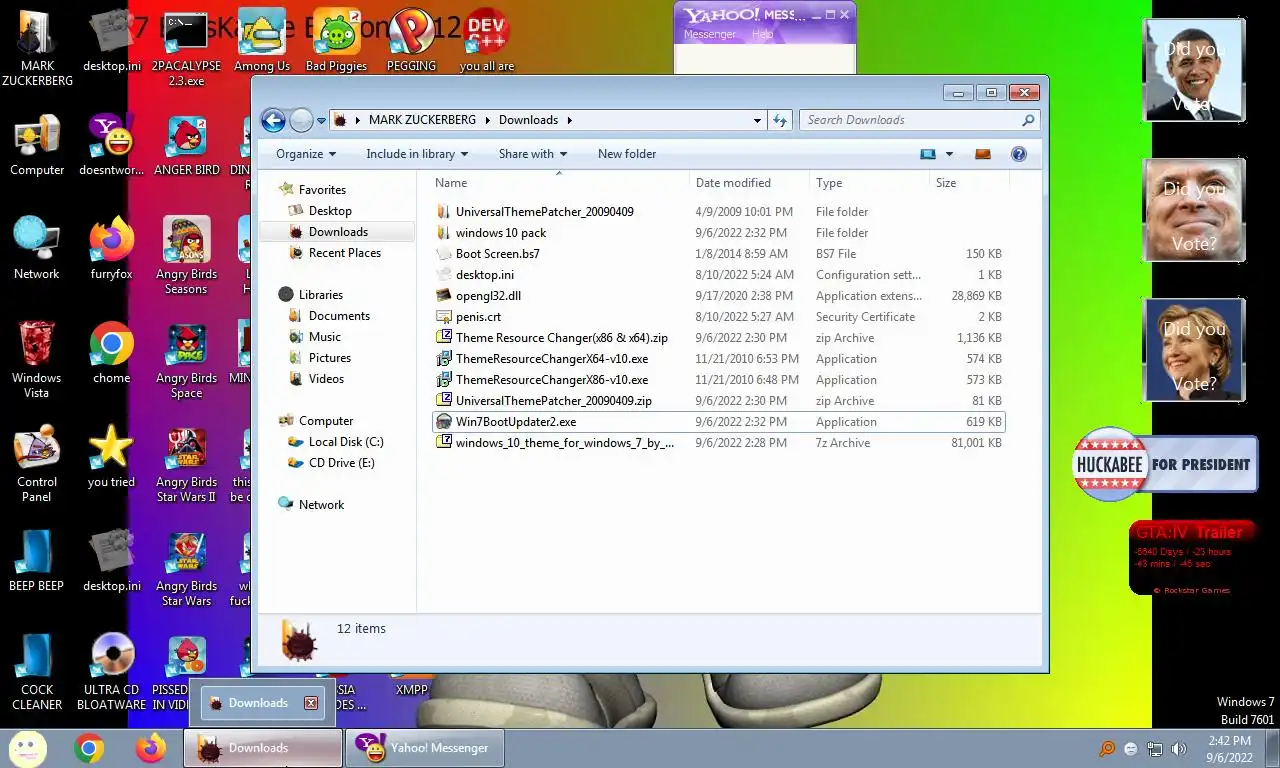Open the Bad Piggies desktop icon
This screenshot has height=768, width=1280.
click(336, 42)
